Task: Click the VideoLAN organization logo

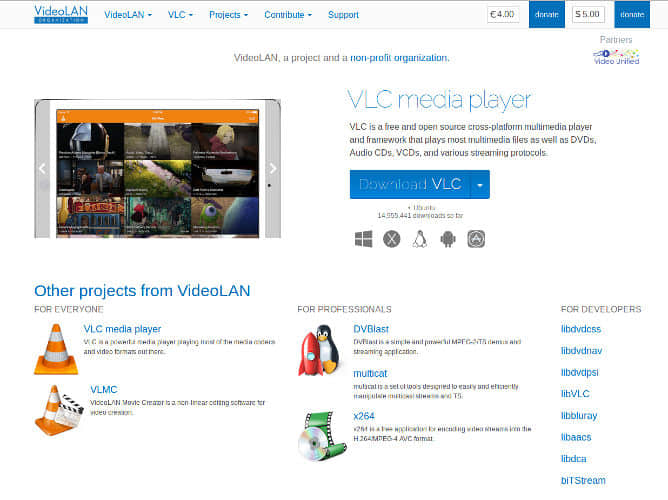Action: coord(61,14)
